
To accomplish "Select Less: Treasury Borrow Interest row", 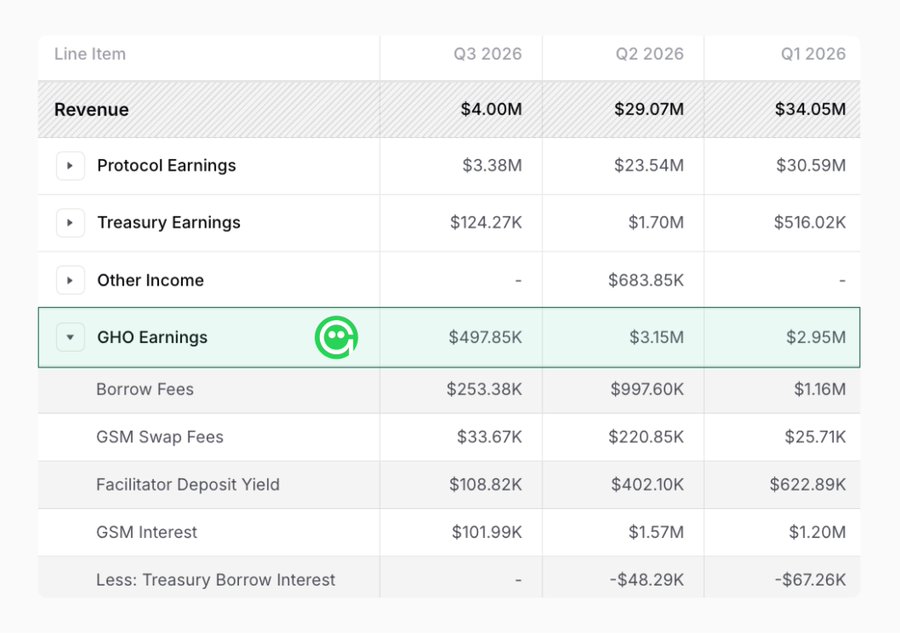I will [x=449, y=577].
